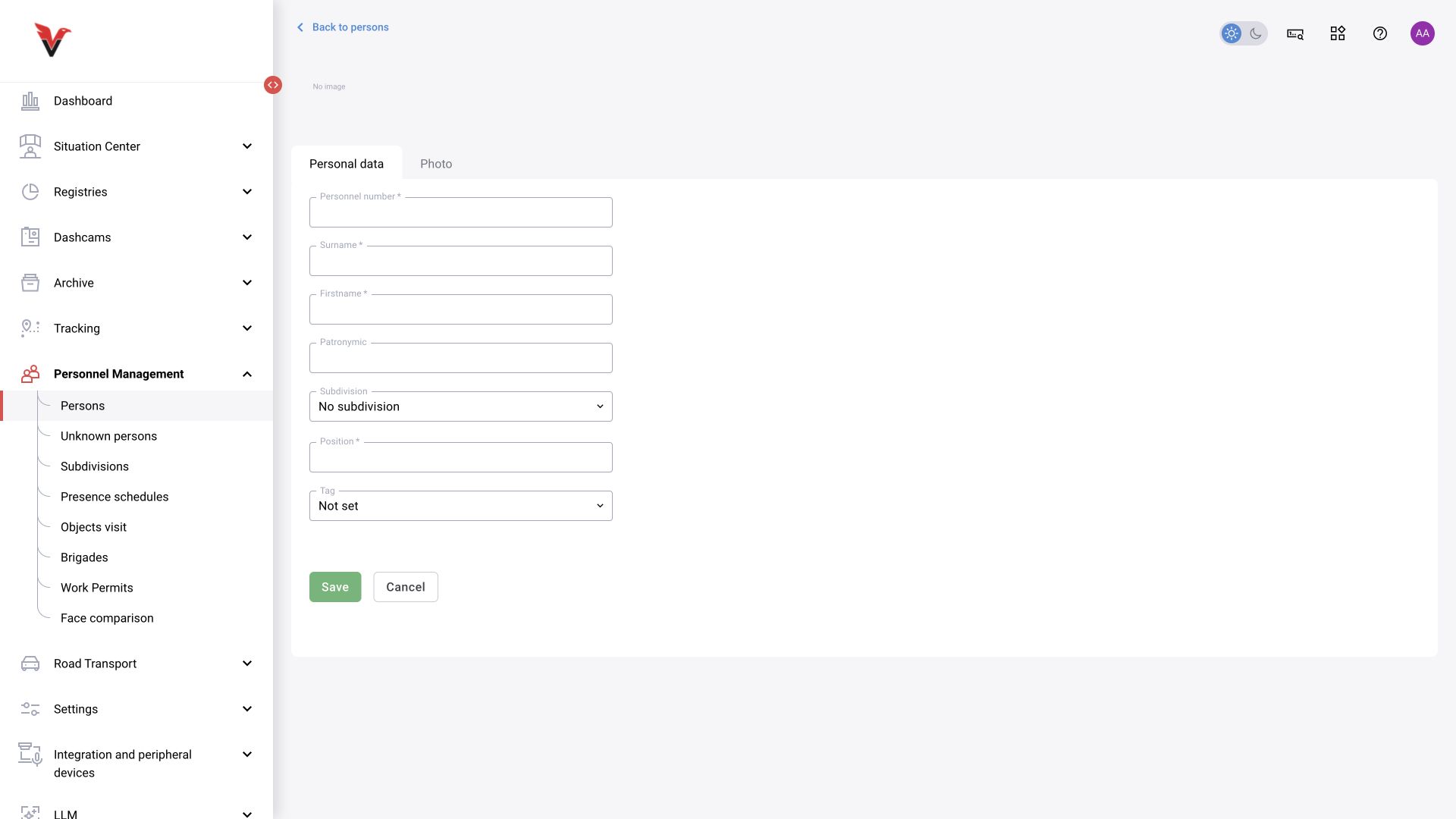Switch to the Photo tab
Screen dimensions: 1456x819
tap(436, 164)
